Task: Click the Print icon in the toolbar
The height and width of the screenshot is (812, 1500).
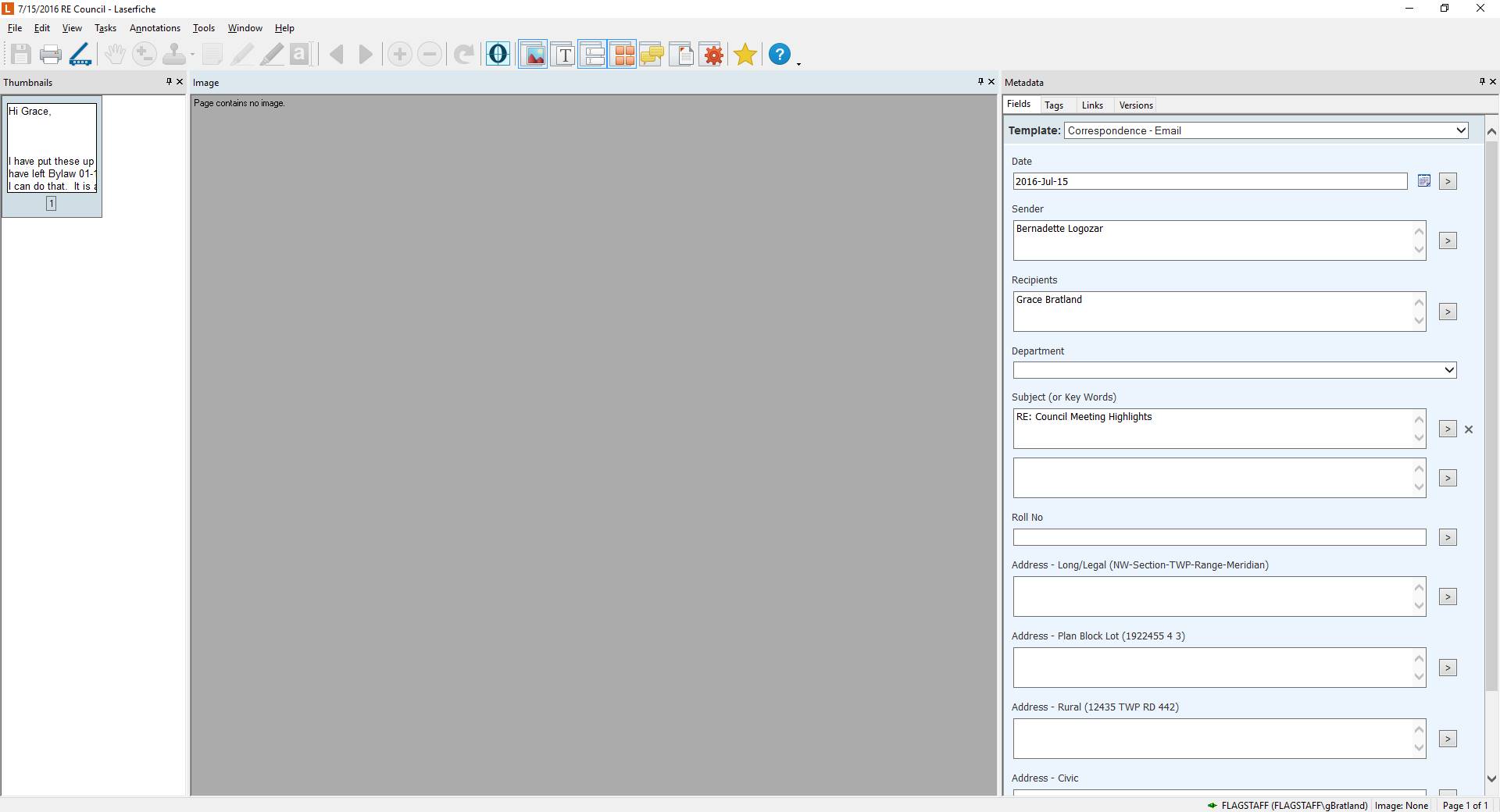Action: pyautogui.click(x=51, y=55)
